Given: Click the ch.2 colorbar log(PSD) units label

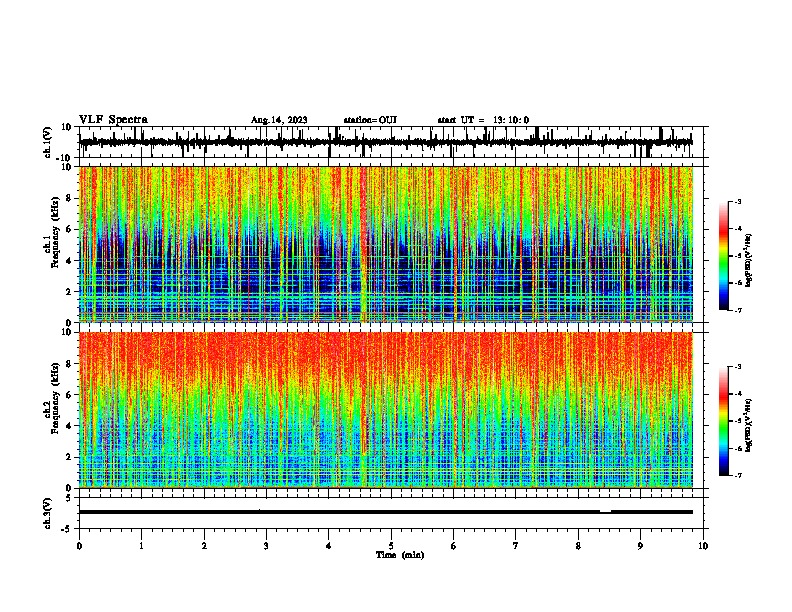Looking at the screenshot, I should click(x=749, y=425).
